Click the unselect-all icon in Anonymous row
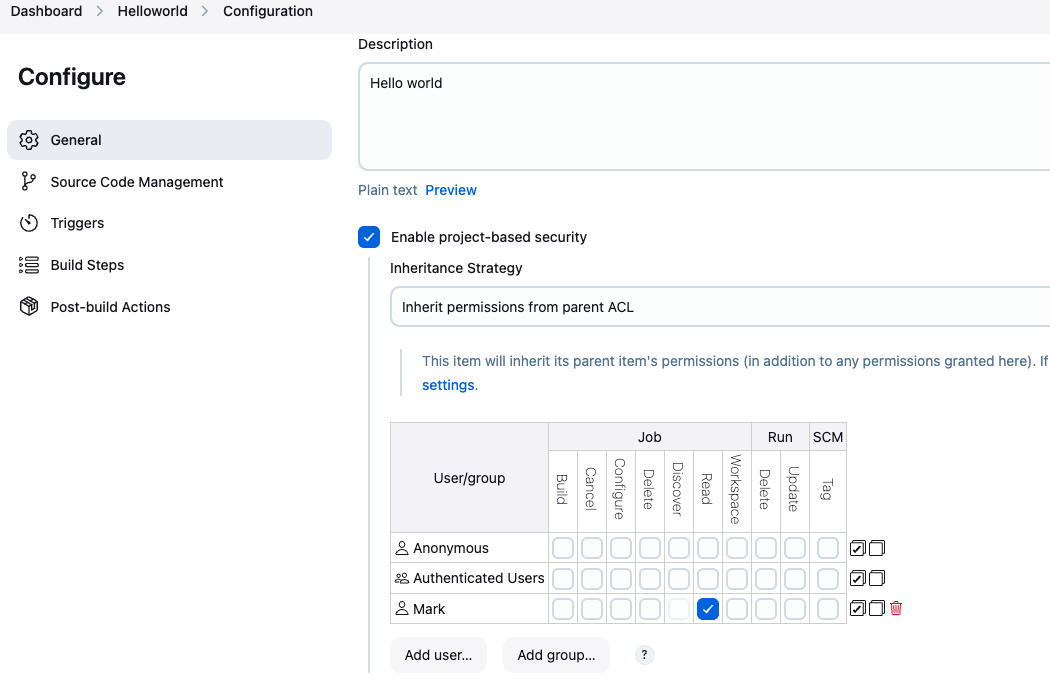This screenshot has height=697, width=1050. click(877, 548)
